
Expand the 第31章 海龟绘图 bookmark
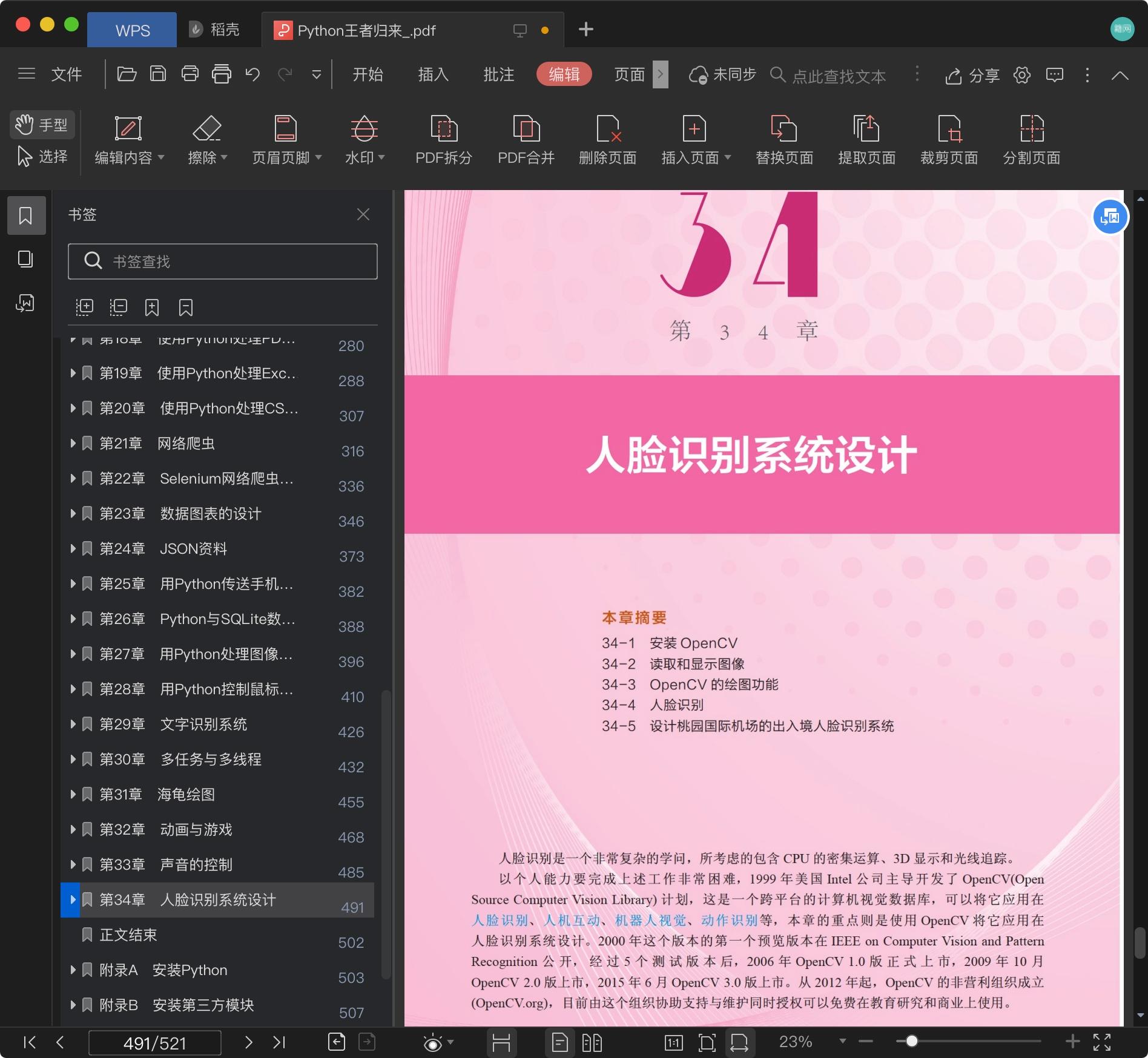73,795
